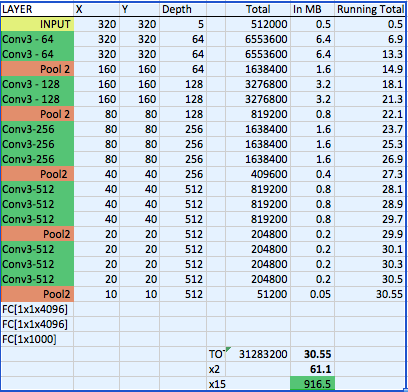Click the yellow INPUT cell
This screenshot has height=392, width=408.
coord(37,24)
